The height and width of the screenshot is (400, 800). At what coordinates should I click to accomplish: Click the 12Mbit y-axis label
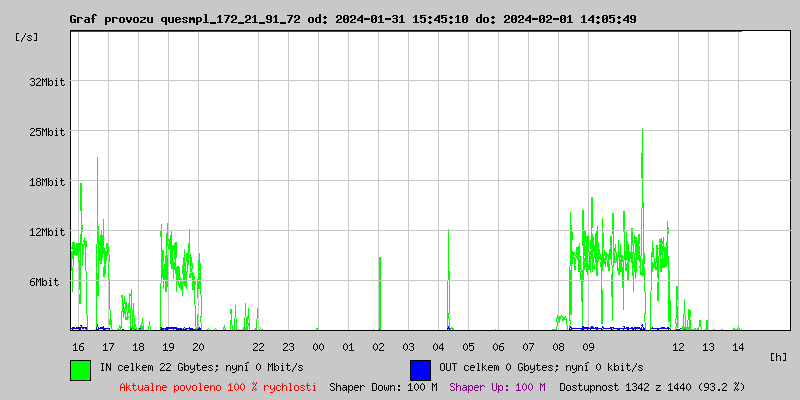point(47,232)
